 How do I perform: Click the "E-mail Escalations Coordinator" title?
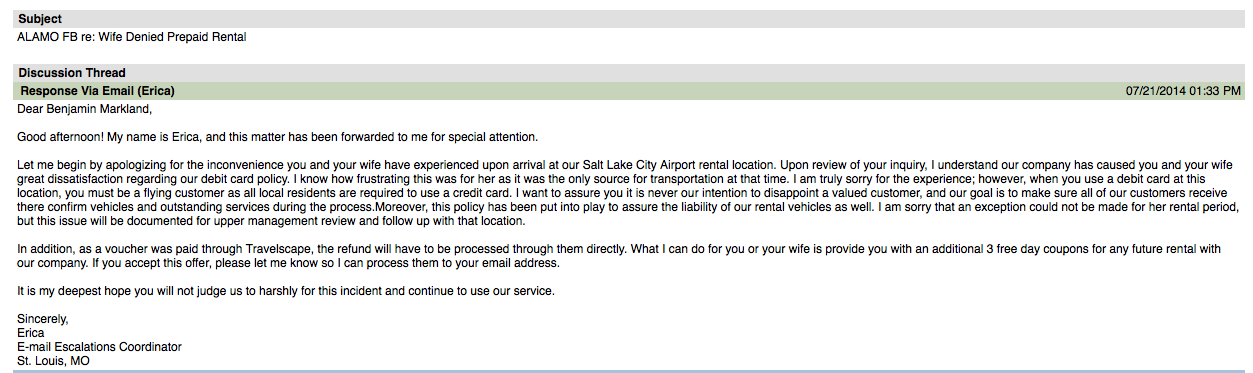pos(100,347)
